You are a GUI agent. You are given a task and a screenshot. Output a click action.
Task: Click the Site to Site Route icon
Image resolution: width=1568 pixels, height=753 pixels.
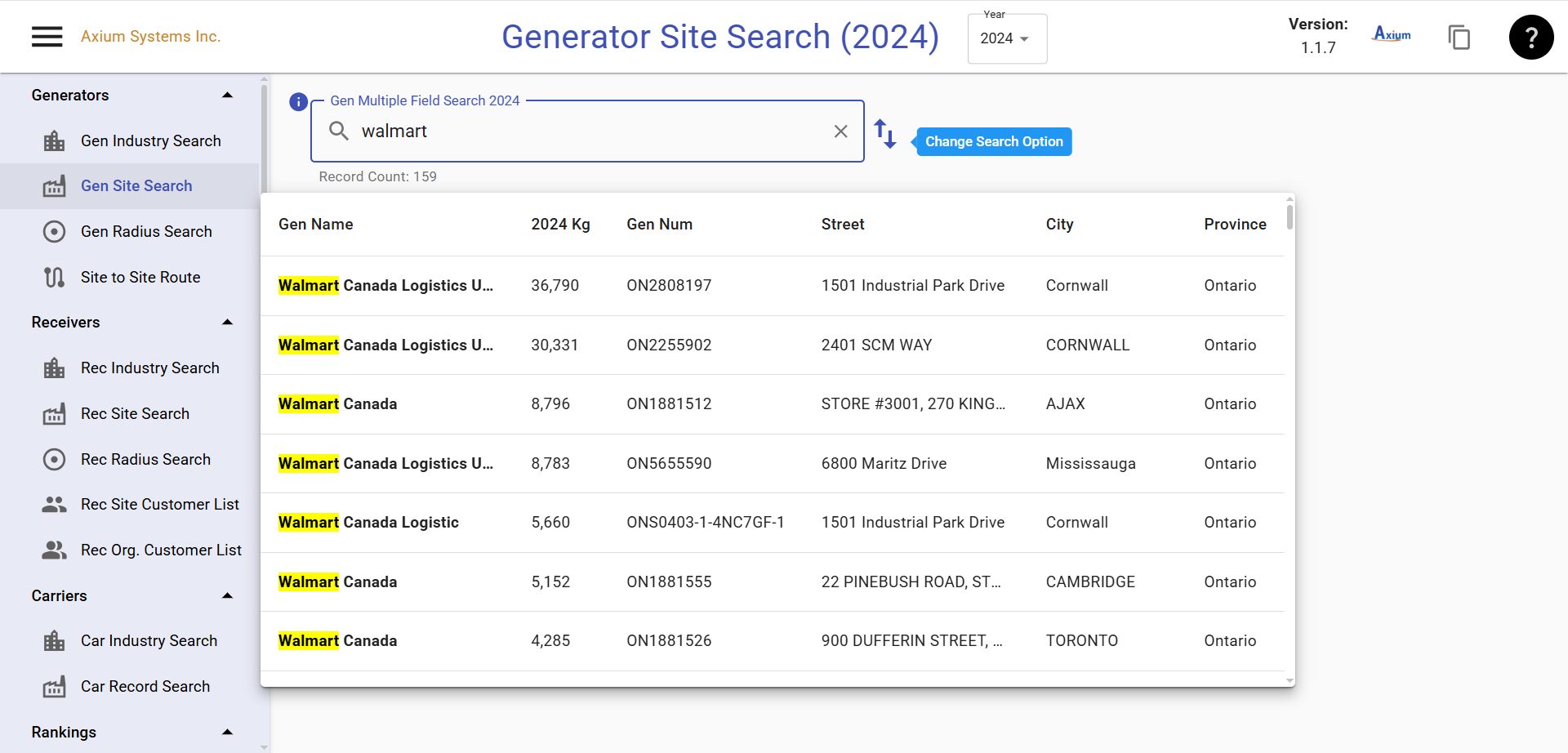54,278
